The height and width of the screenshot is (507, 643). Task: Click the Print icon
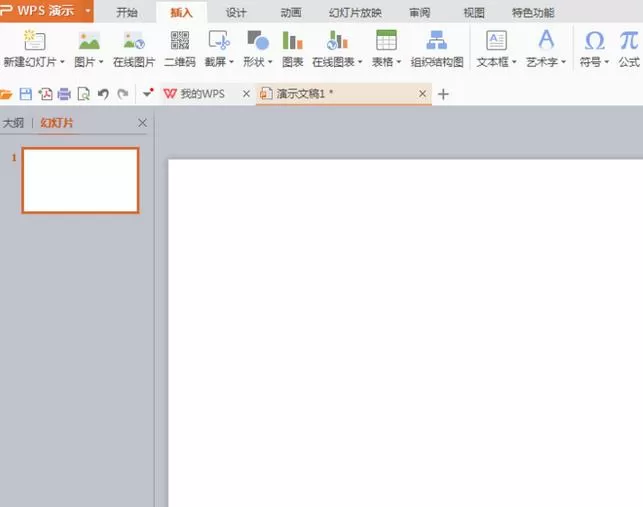tap(64, 94)
